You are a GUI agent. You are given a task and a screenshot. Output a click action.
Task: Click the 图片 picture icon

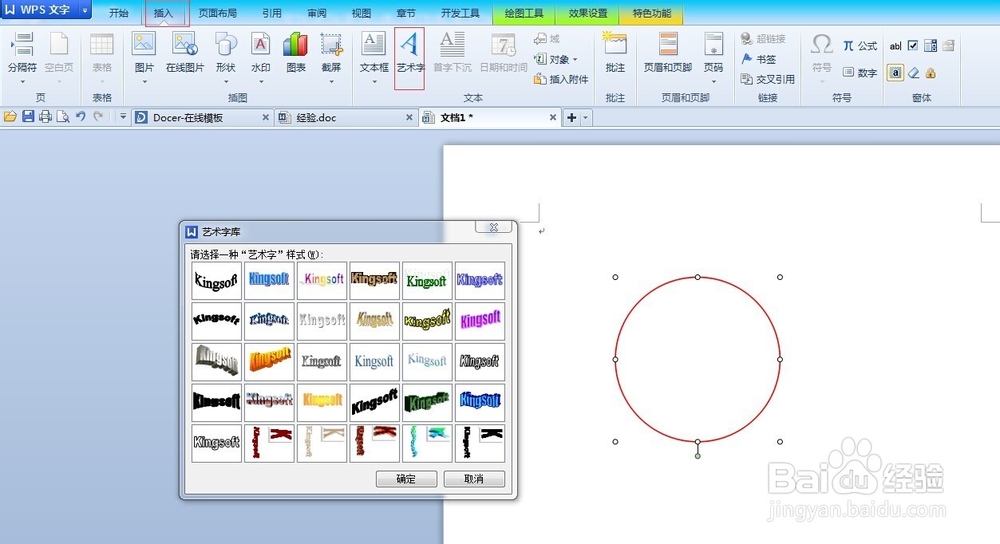coord(144,45)
